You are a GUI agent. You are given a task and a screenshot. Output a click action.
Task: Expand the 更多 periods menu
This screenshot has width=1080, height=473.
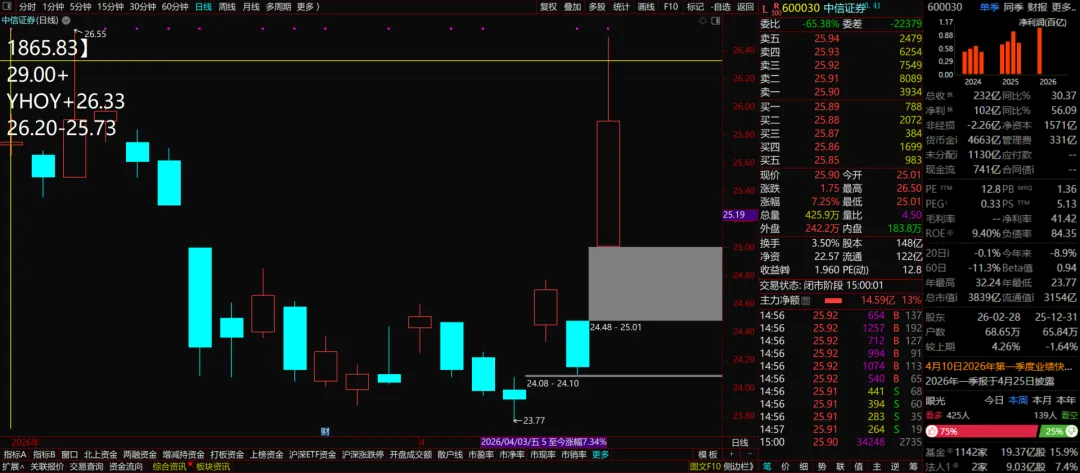click(308, 6)
